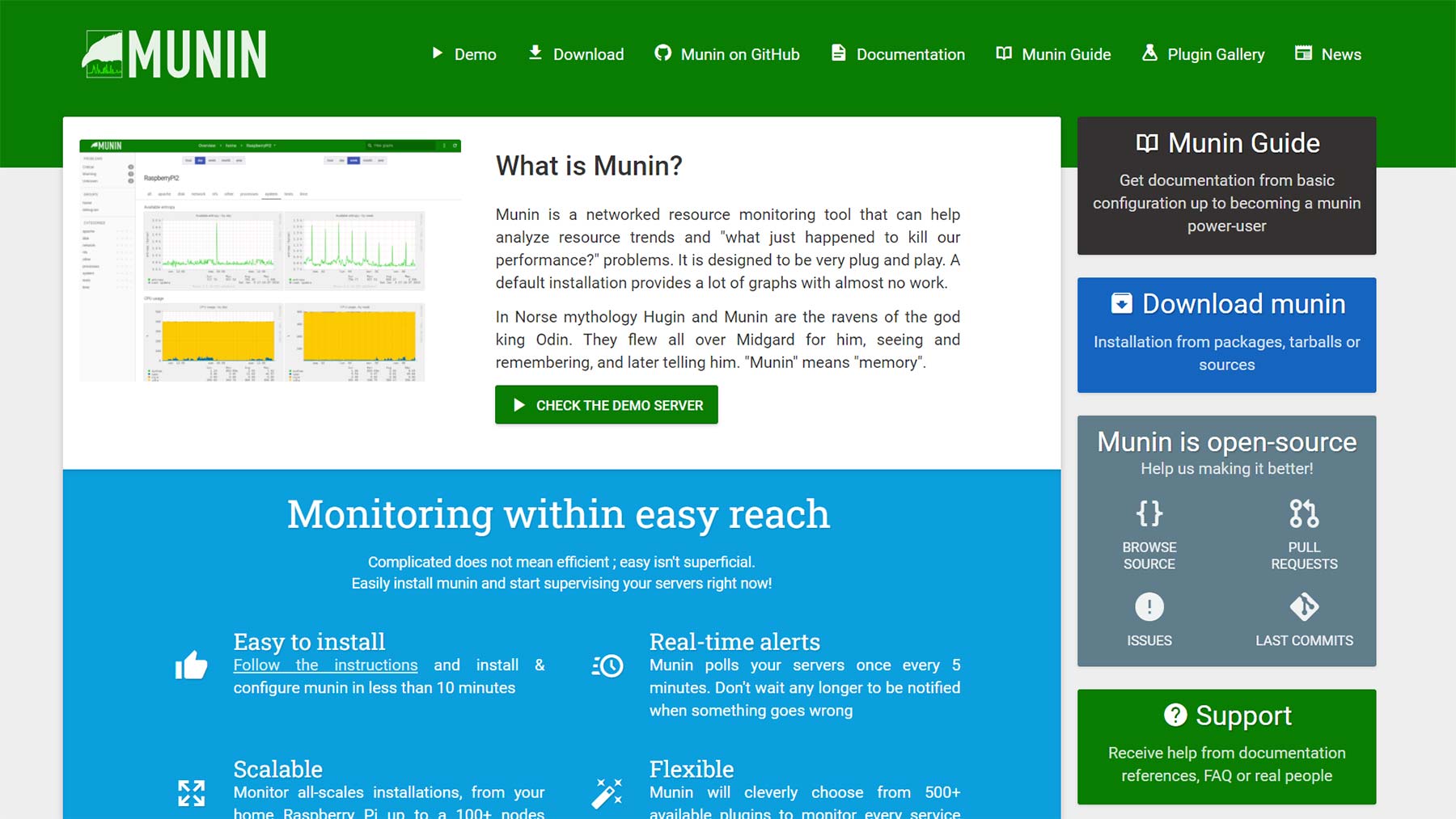Click the Documentation page icon
The width and height of the screenshot is (1456, 819).
[x=839, y=53]
